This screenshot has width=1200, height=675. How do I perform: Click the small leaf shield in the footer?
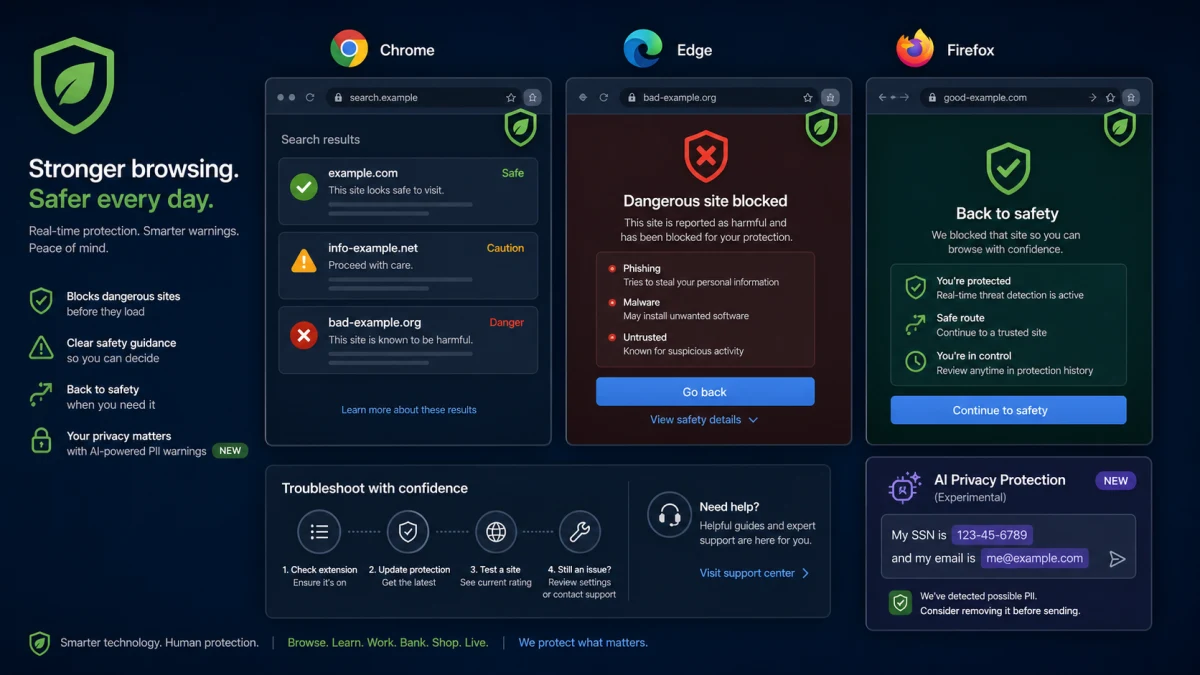point(39,643)
